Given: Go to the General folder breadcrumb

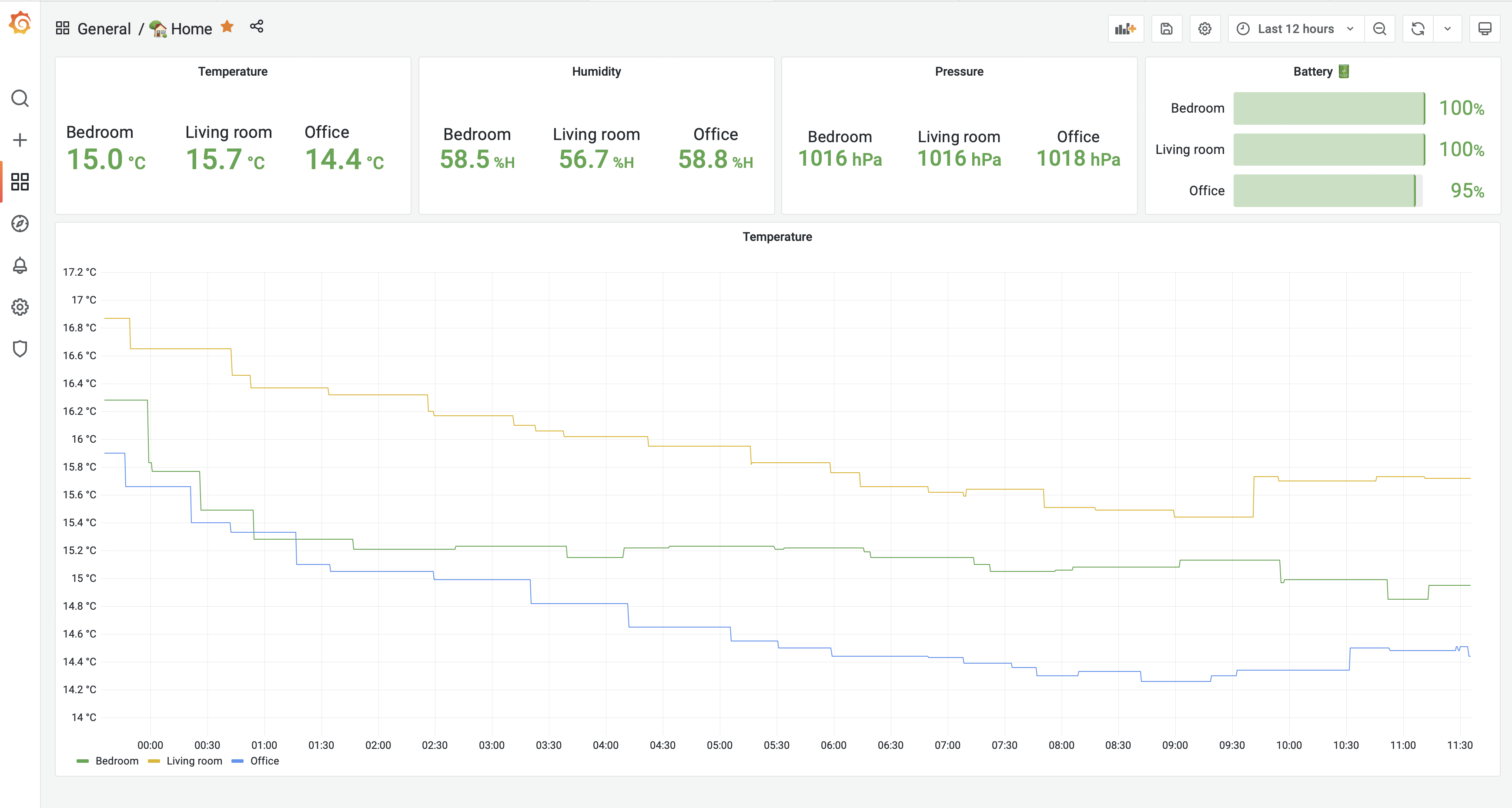Looking at the screenshot, I should click(x=104, y=29).
